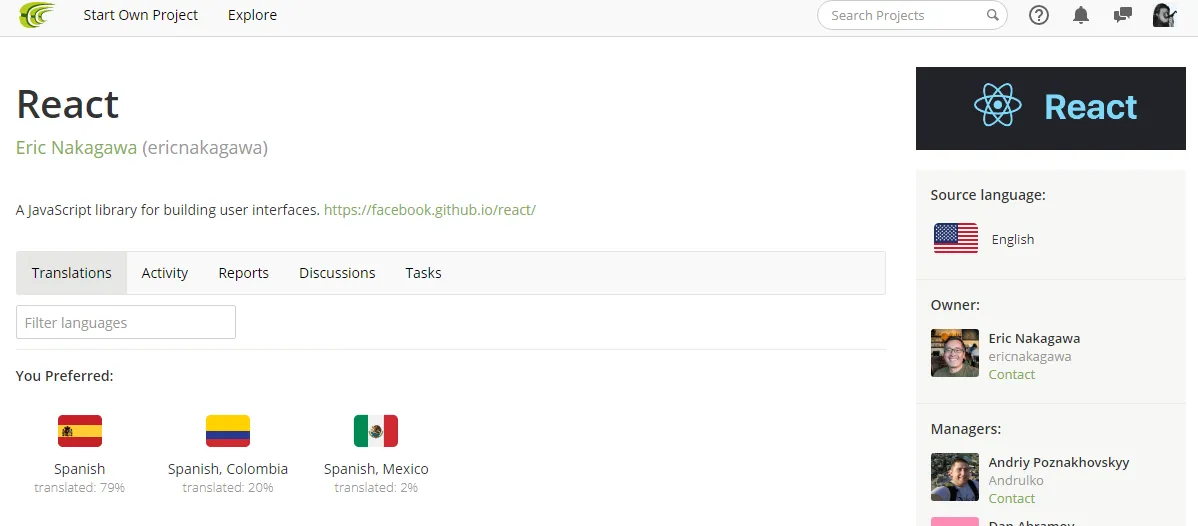This screenshot has width=1198, height=526.
Task: Click Eric Nakagawa's owner avatar
Action: [955, 353]
